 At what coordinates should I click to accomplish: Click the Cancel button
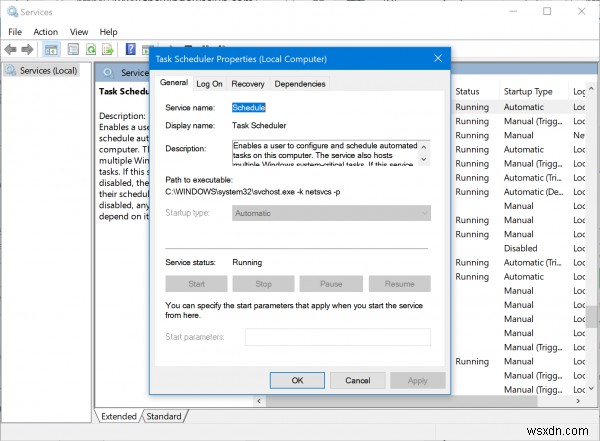click(357, 381)
